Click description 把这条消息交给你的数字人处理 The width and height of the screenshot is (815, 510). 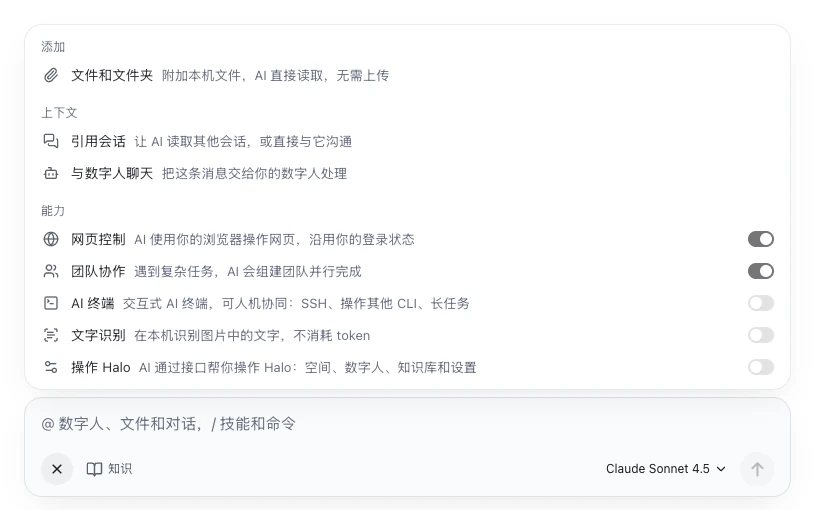[x=254, y=174]
